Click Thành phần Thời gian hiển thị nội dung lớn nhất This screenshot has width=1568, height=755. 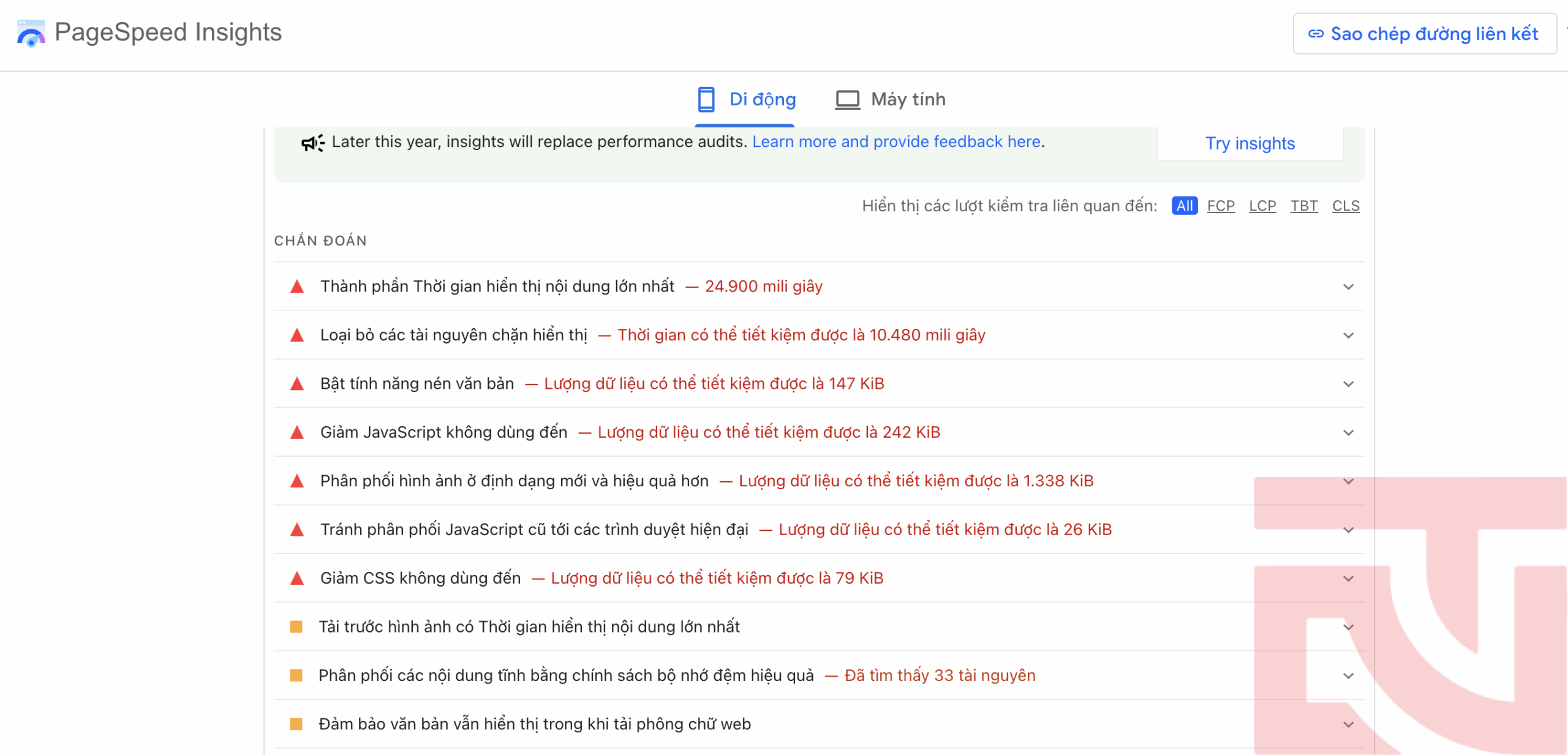tap(497, 287)
